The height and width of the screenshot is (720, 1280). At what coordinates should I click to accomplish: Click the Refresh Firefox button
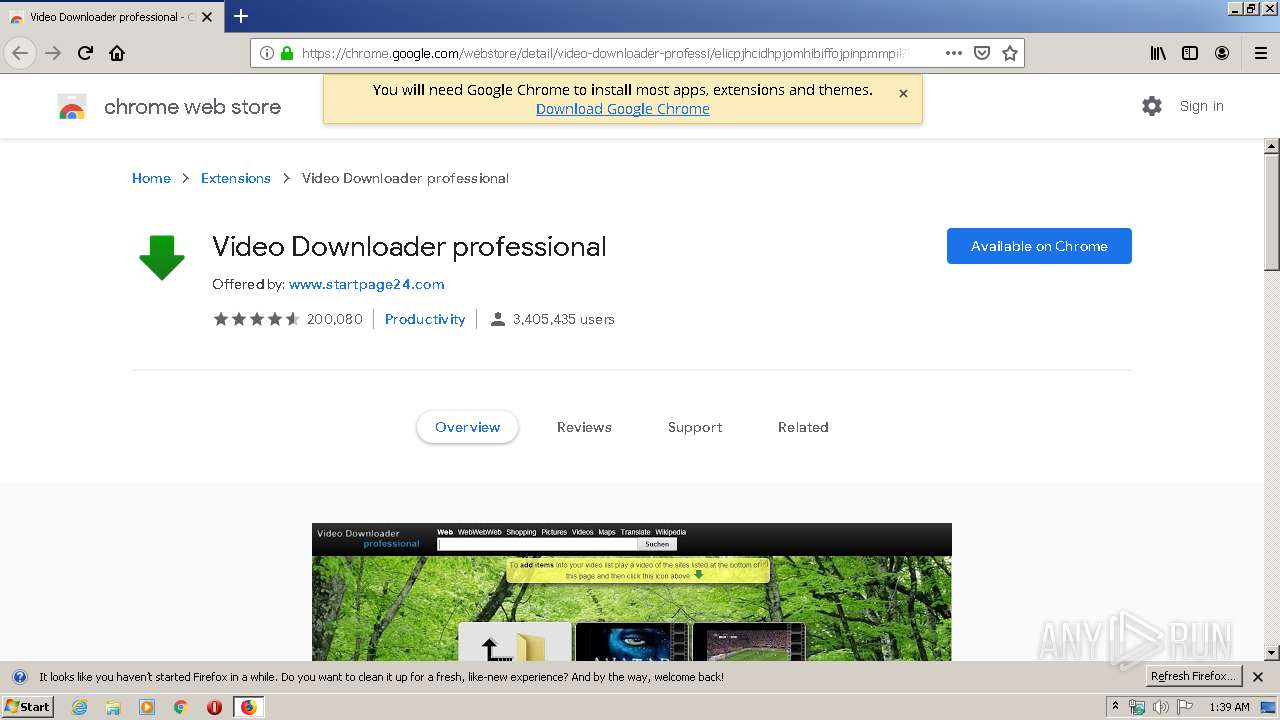[x=1193, y=677]
